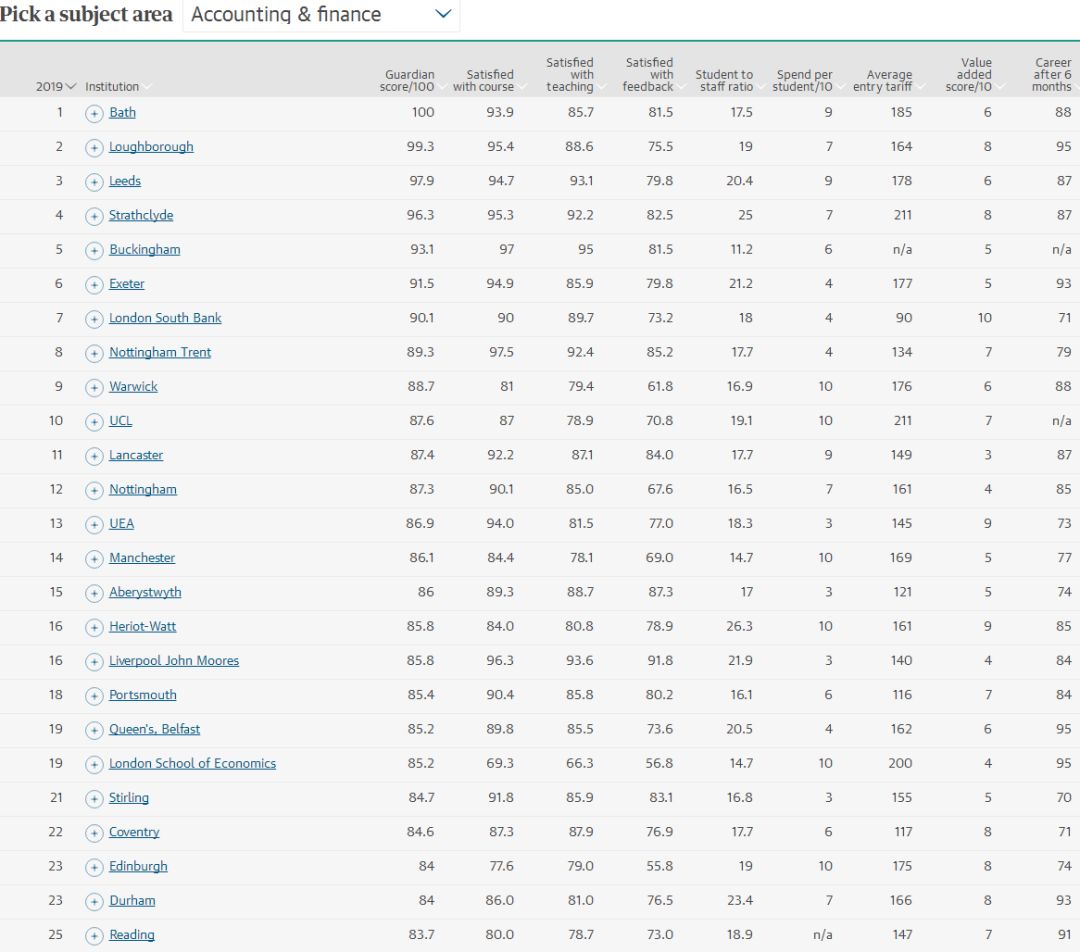Sort by Value added score/10 column
This screenshot has height=952, width=1080.
pyautogui.click(x=974, y=74)
